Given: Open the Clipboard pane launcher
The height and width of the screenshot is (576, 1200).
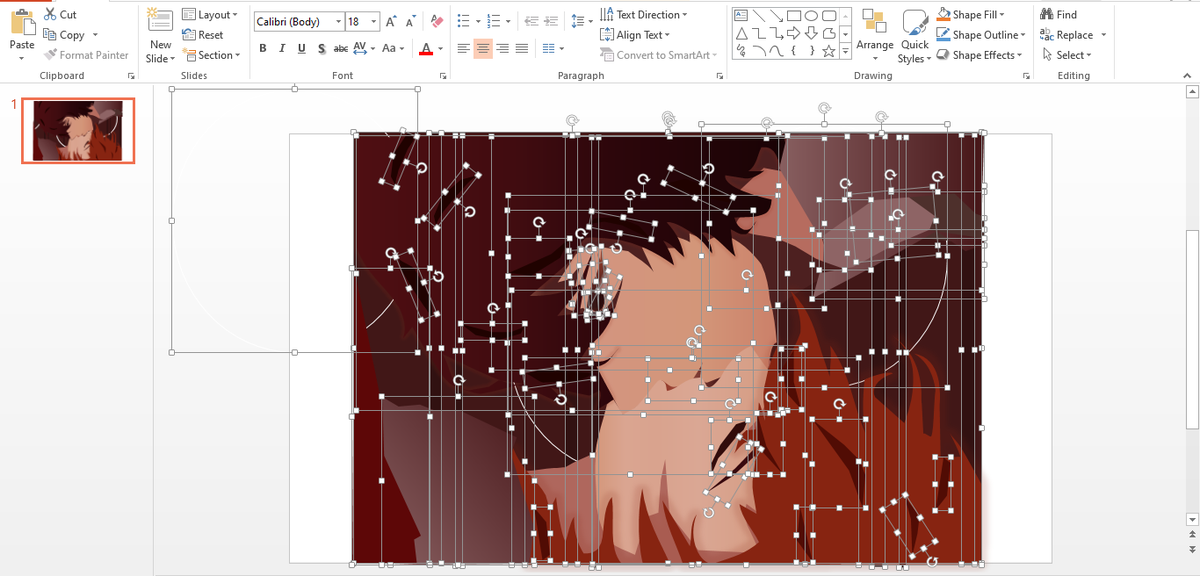Looking at the screenshot, I should click(x=131, y=76).
